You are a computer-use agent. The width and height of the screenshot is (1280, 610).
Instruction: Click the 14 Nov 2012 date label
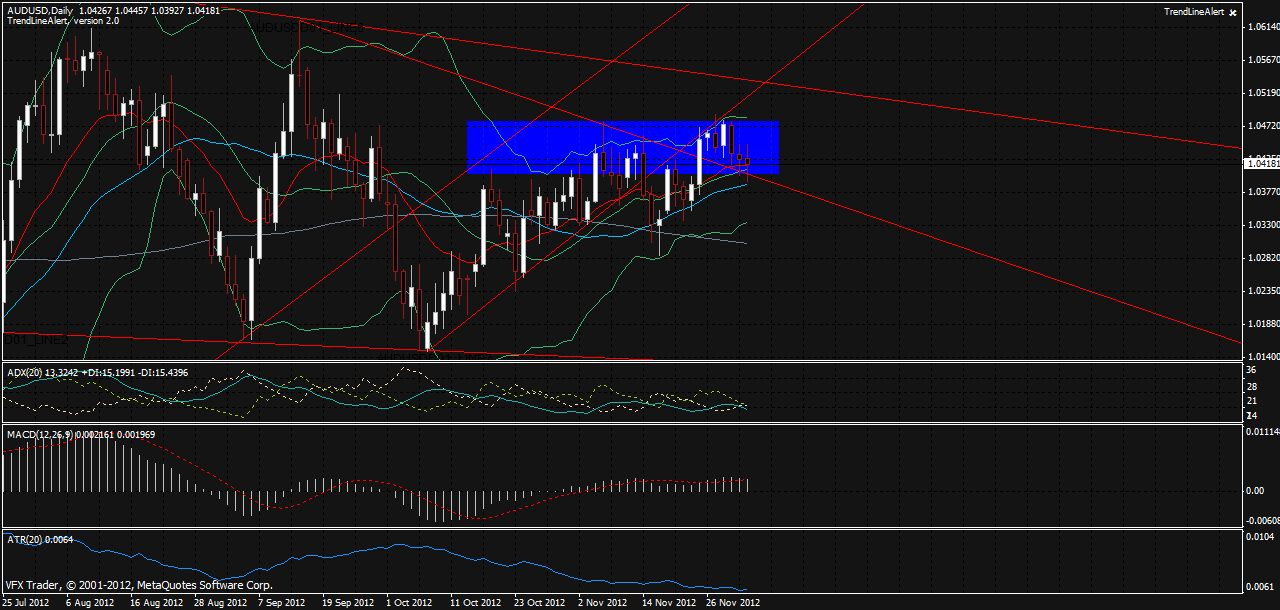(668, 603)
